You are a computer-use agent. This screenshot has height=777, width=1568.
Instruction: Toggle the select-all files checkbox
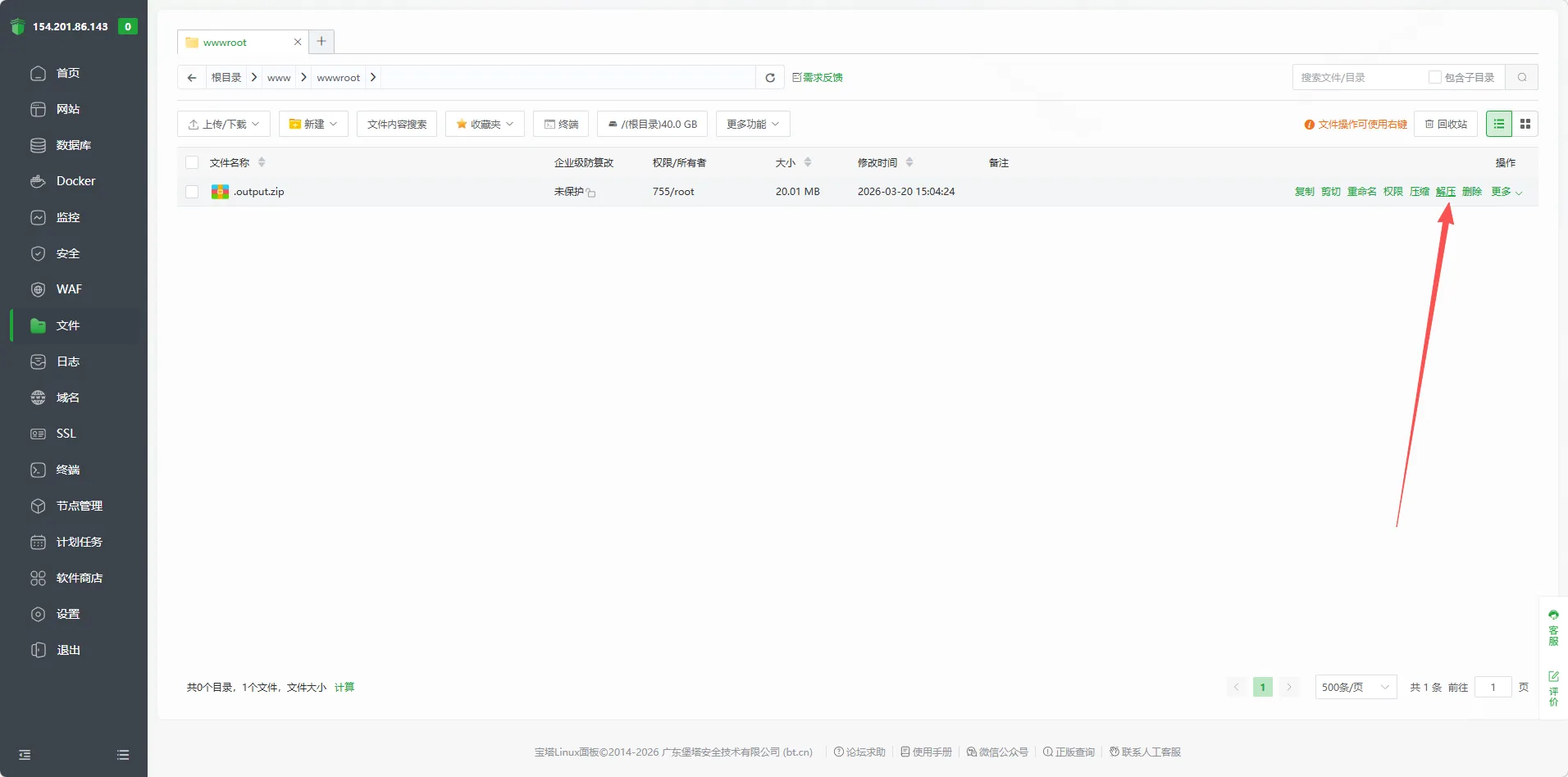(x=192, y=162)
